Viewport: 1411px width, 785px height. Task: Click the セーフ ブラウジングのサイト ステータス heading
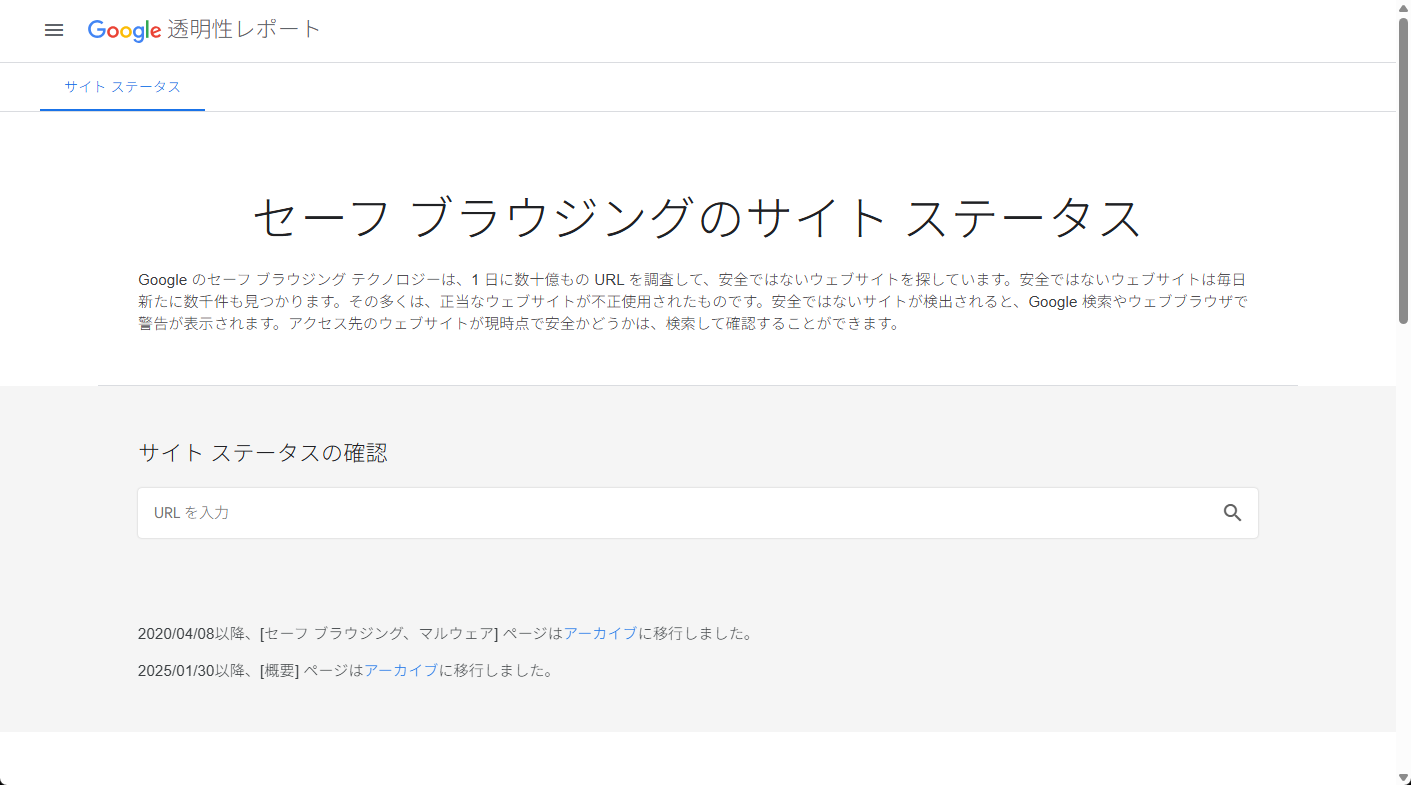pos(697,218)
